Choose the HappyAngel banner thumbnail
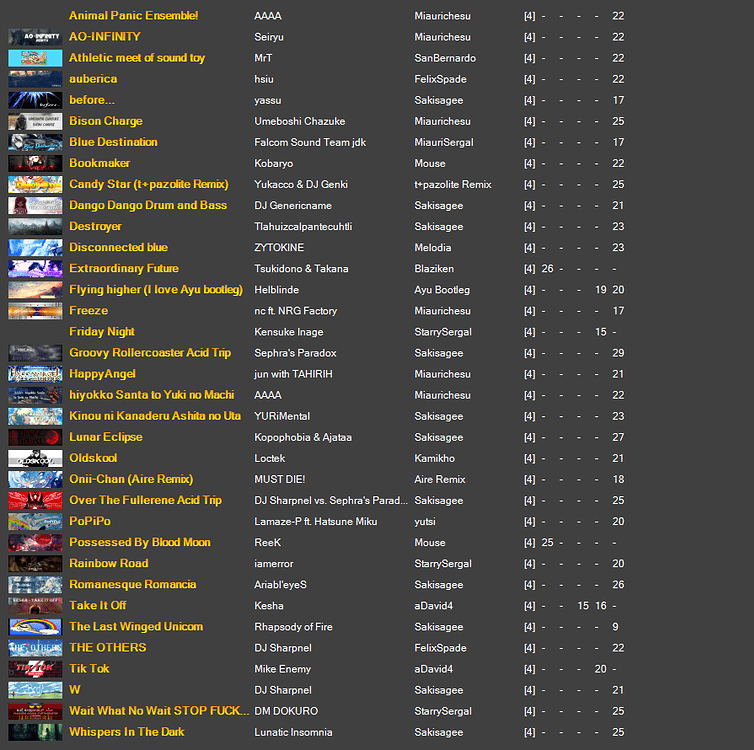Viewport: 754px width, 750px height. tap(35, 374)
